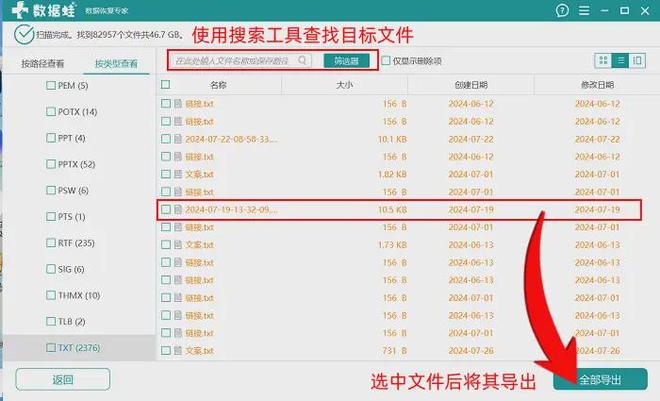Screen dimensions: 660x401
Task: Select the 文案.txt sized 1.73 KB
Action: (x=200, y=245)
